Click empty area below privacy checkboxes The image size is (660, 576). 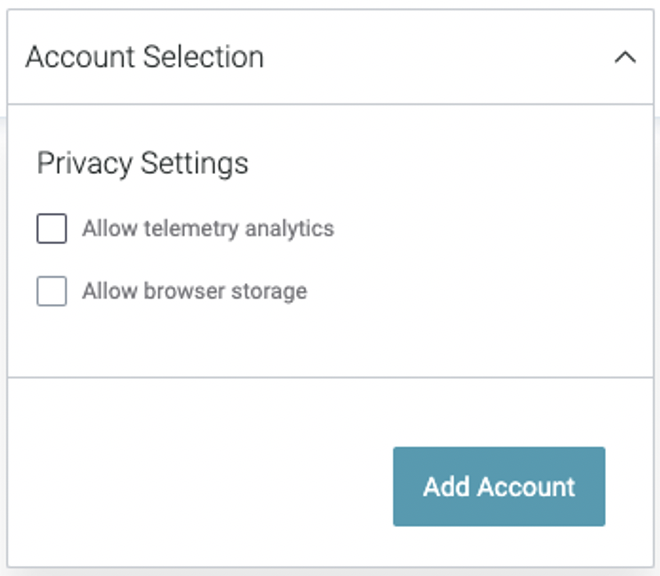[330, 342]
